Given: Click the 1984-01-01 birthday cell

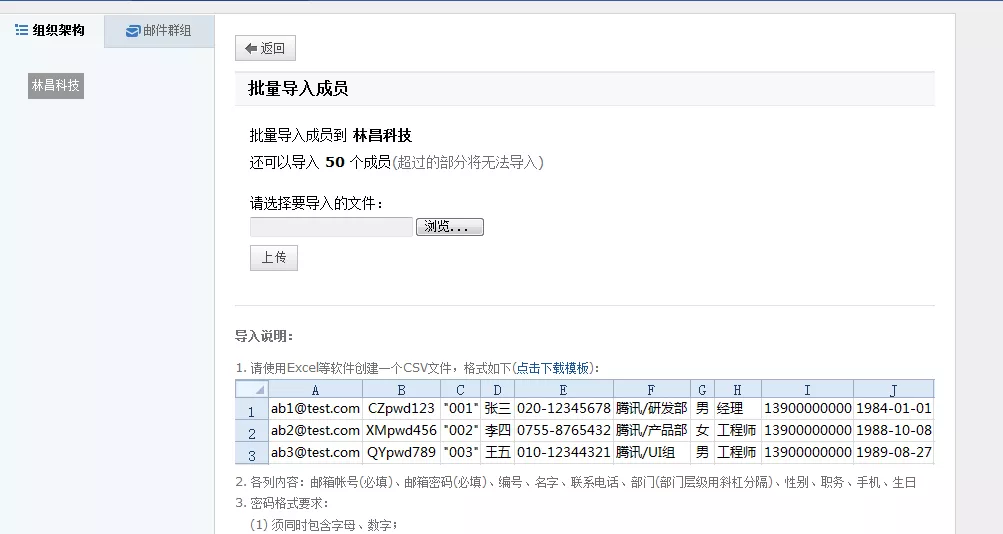Looking at the screenshot, I should pos(893,408).
